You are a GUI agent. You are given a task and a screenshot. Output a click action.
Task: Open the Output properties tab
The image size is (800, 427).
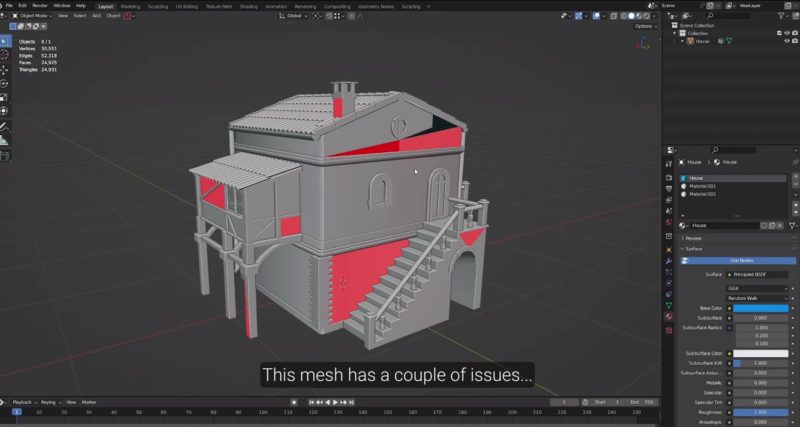click(x=669, y=189)
